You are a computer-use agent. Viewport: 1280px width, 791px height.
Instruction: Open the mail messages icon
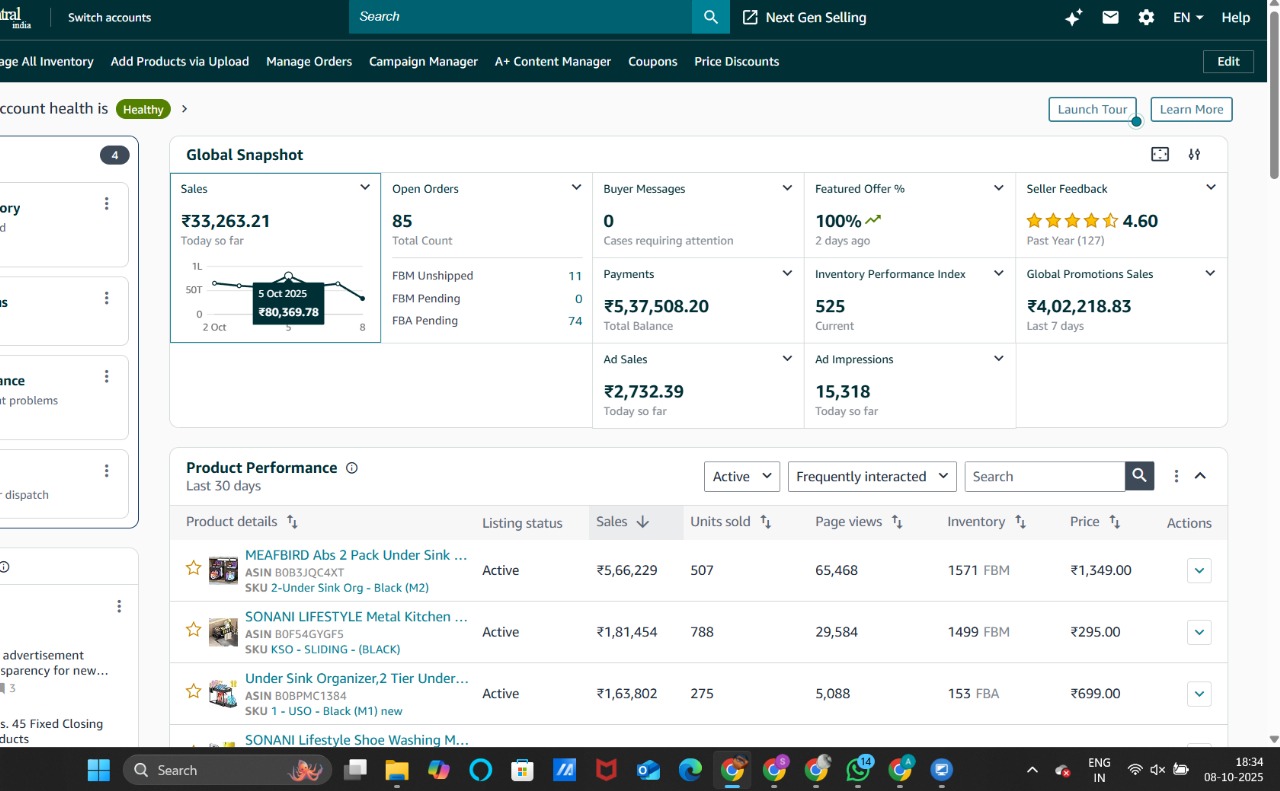coord(1110,17)
